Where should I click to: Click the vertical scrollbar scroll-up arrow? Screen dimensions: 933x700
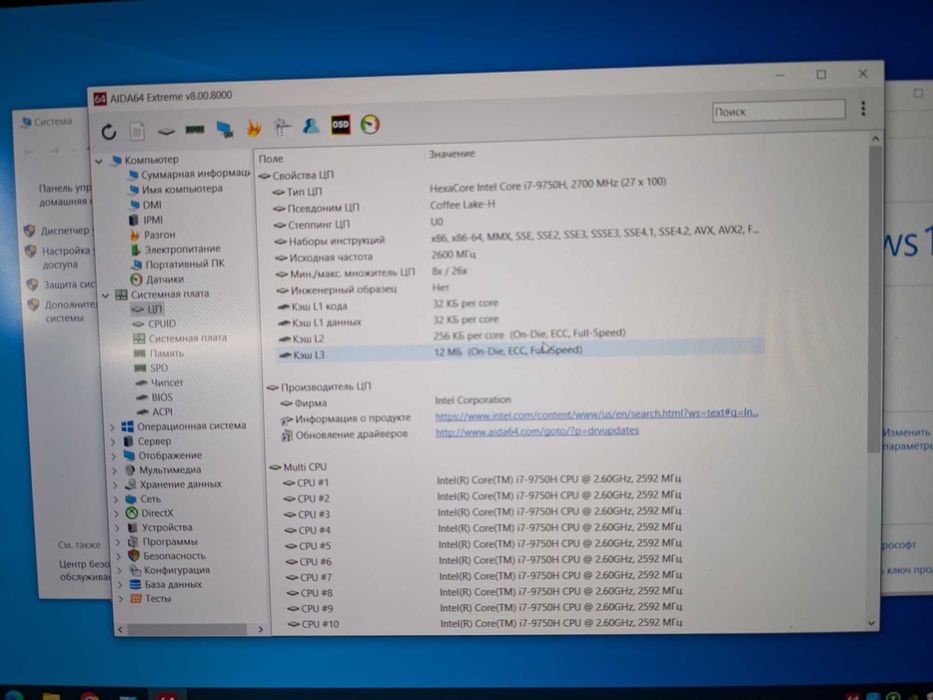[875, 139]
